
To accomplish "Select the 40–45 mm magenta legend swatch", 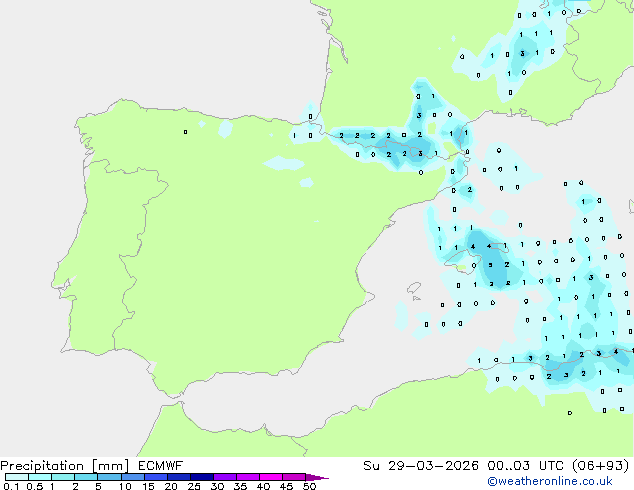I will [271, 477].
